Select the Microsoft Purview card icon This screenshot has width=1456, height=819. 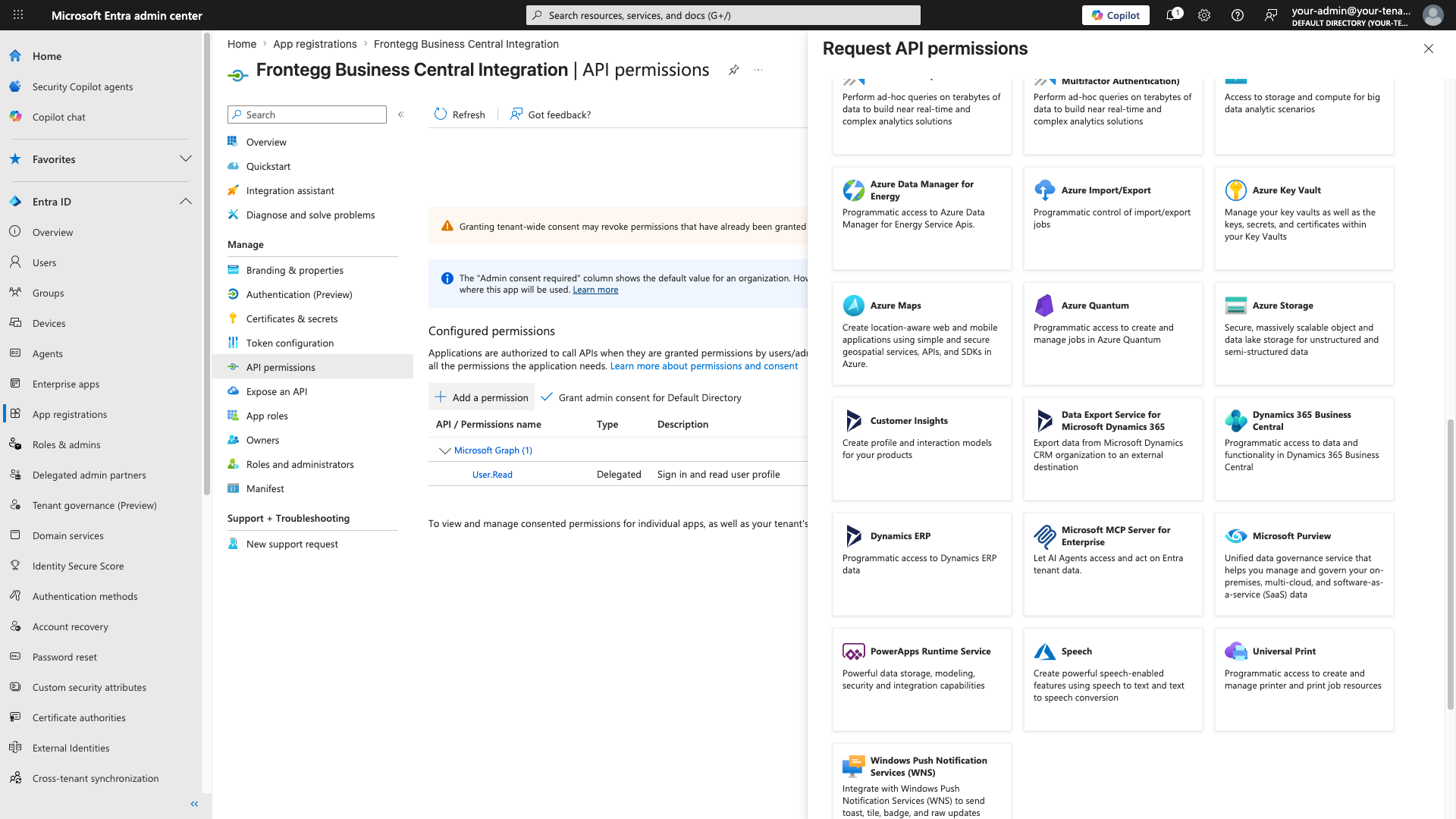(1235, 536)
